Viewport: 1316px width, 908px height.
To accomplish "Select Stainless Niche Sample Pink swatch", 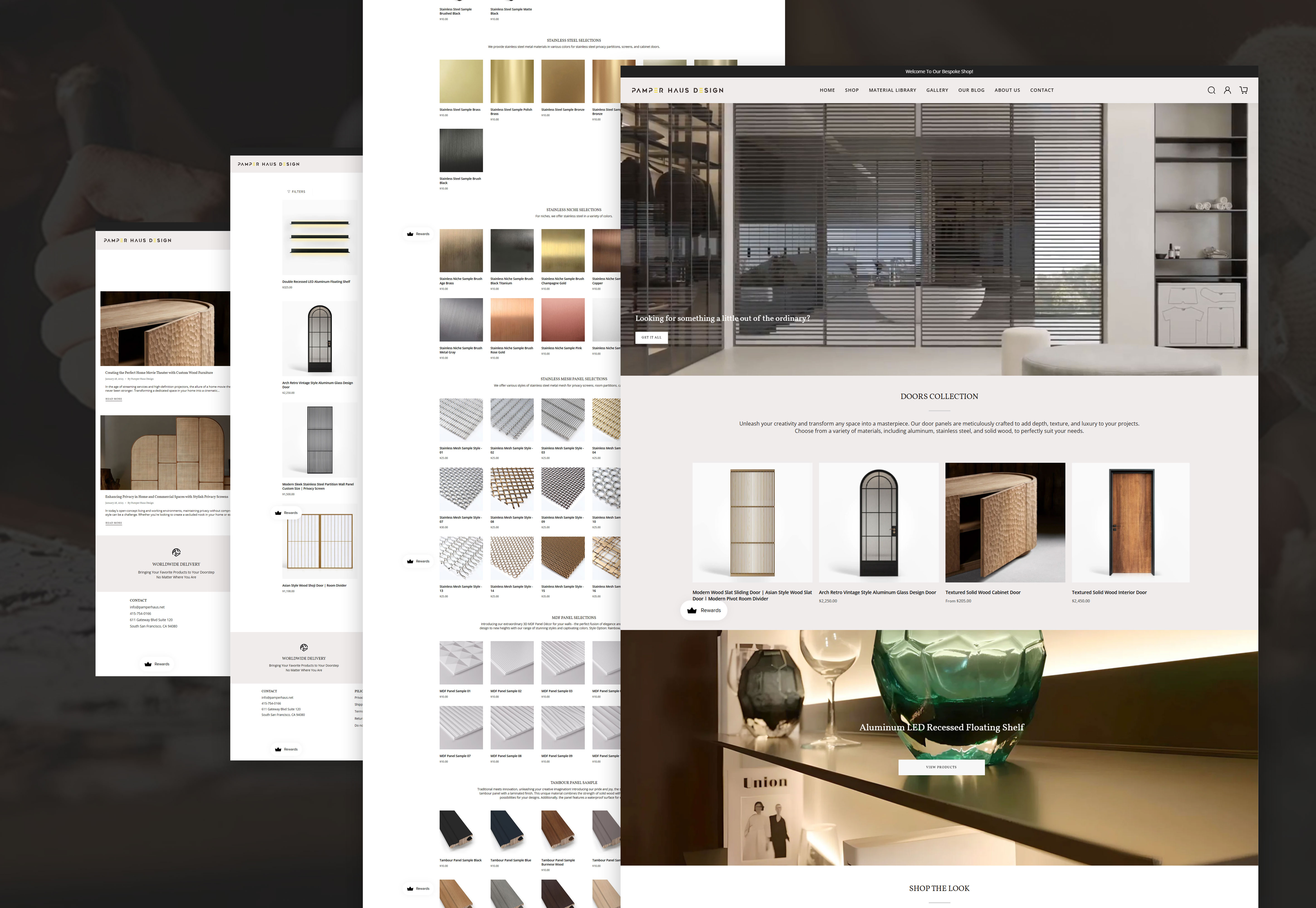I will pos(563,320).
